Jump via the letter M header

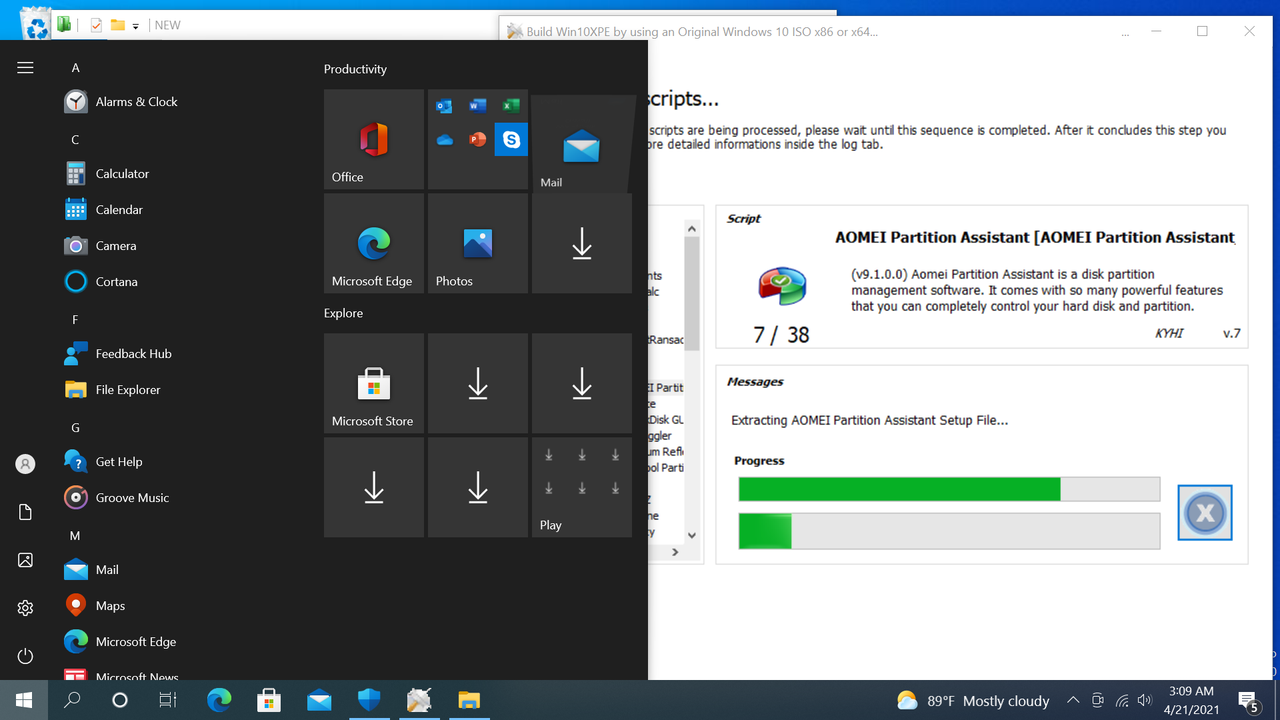[x=75, y=536]
